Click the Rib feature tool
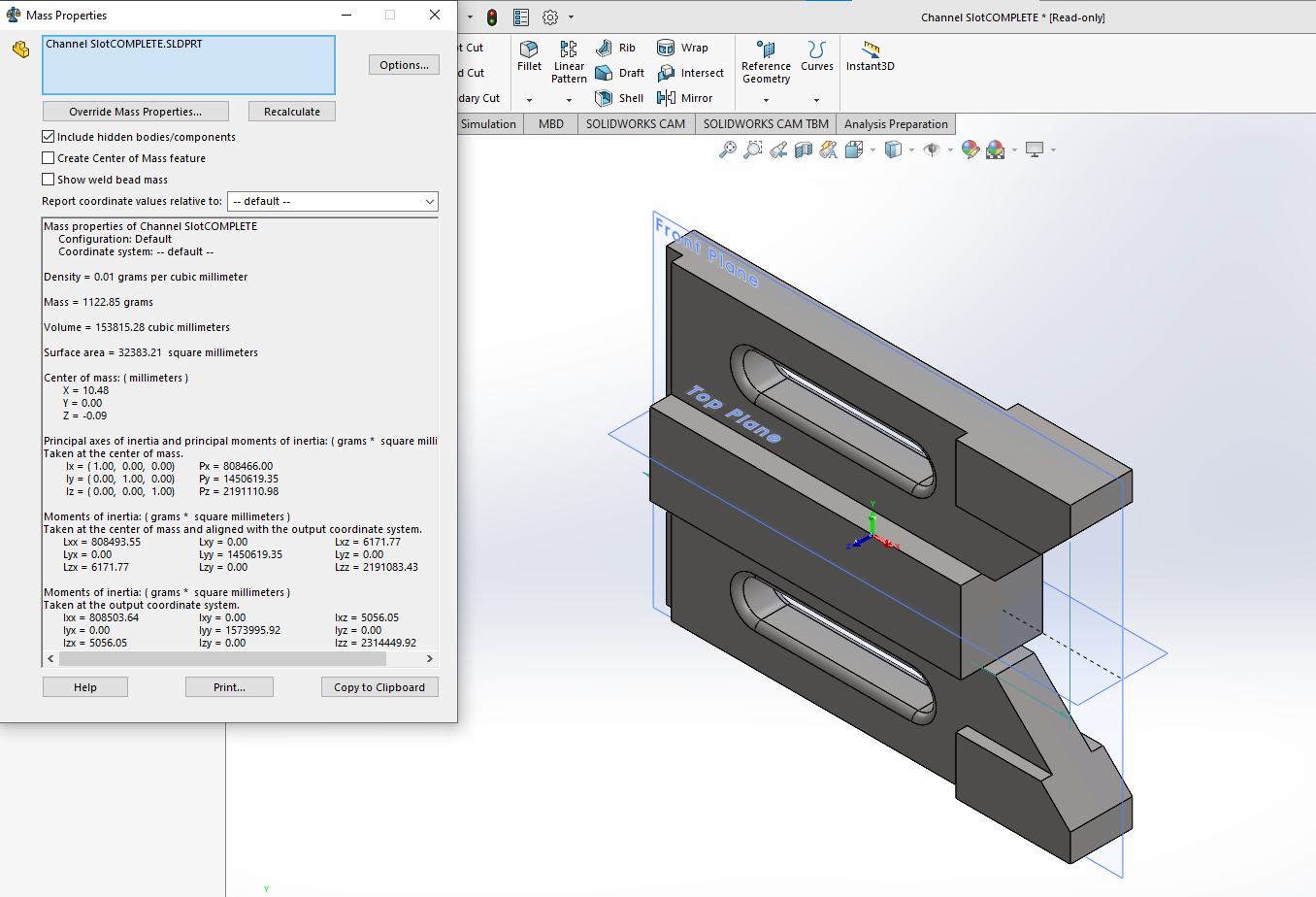Viewport: 1316px width, 897px height. pyautogui.click(x=616, y=48)
